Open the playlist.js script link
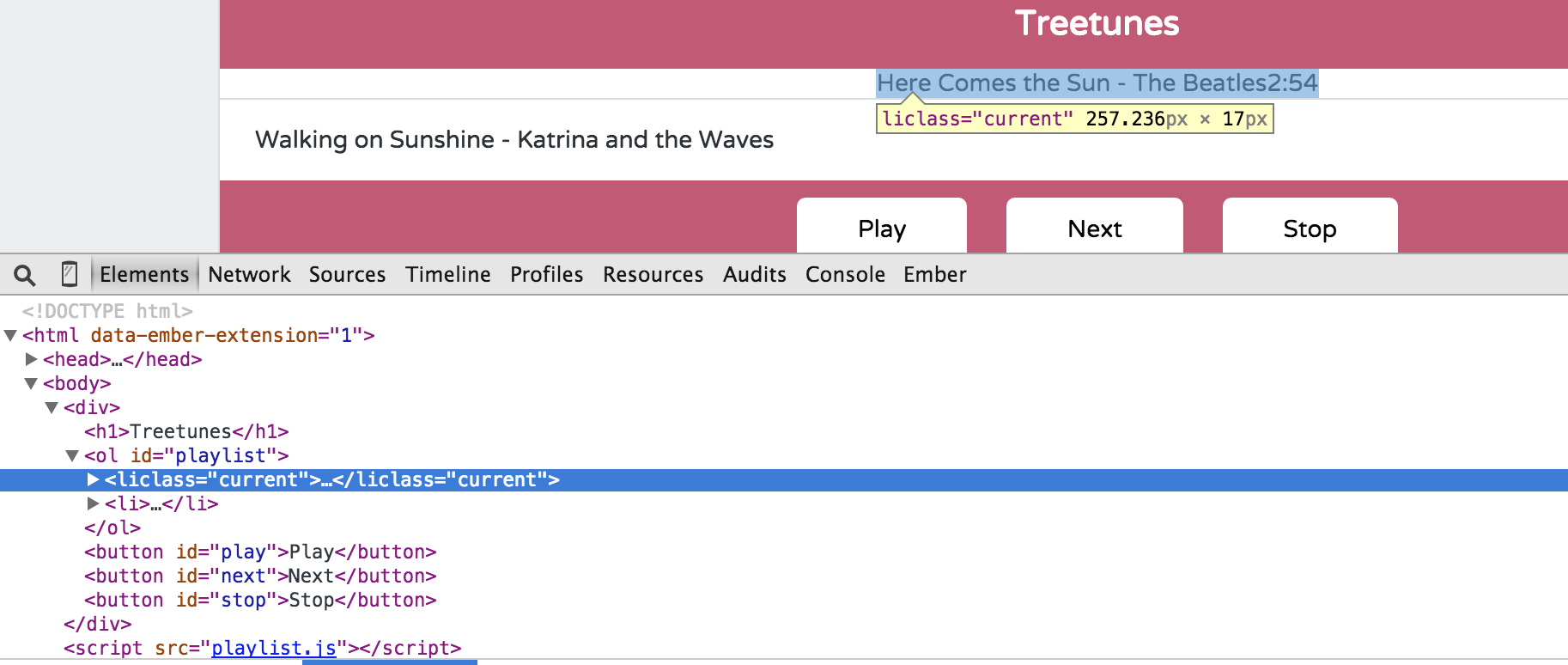The image size is (1568, 665). (x=273, y=648)
